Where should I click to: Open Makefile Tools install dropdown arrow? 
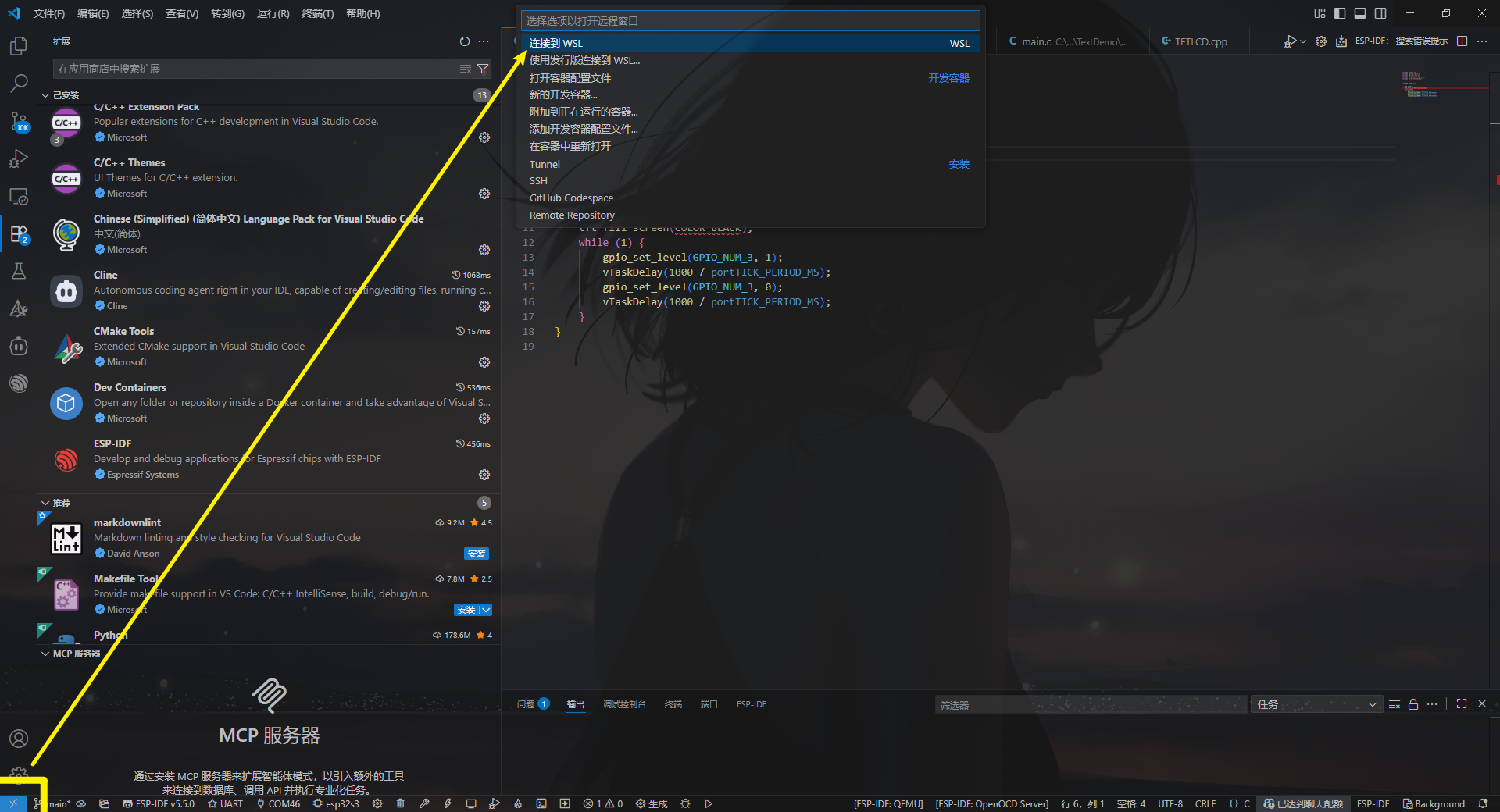[x=486, y=610]
